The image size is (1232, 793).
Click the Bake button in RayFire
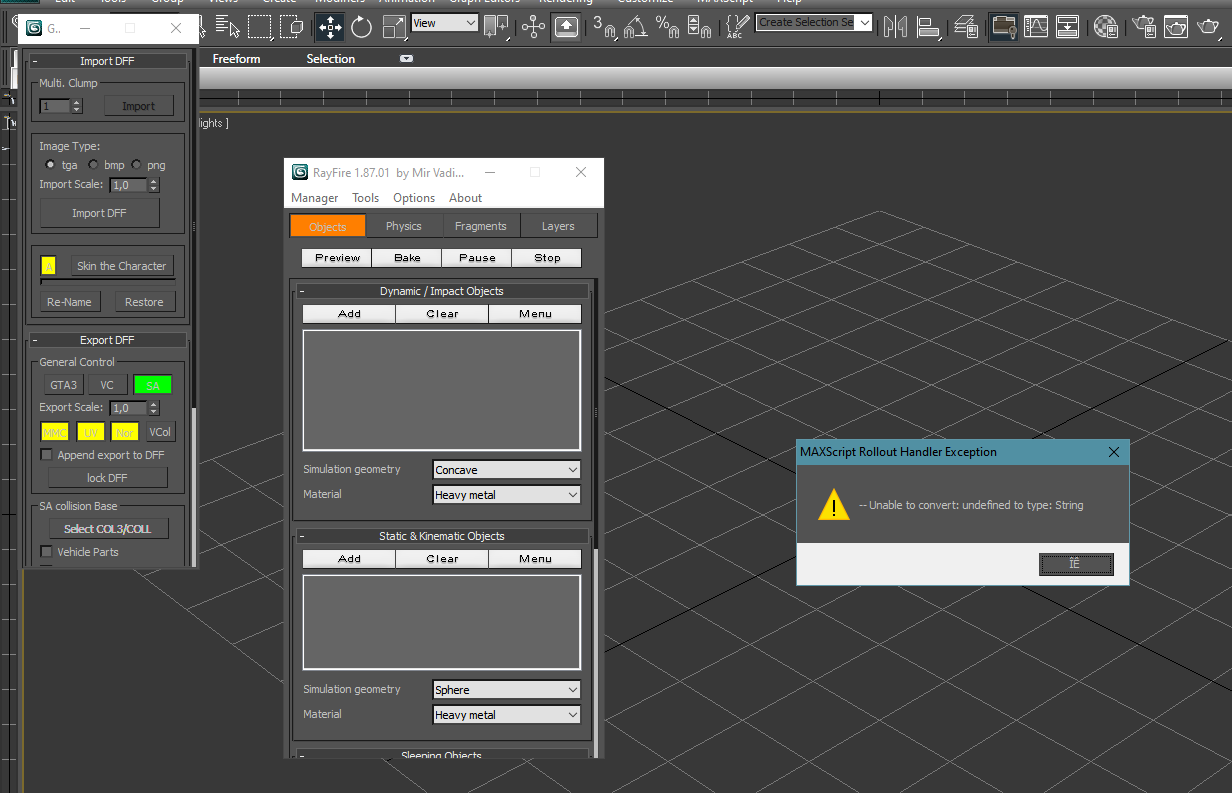tap(407, 258)
